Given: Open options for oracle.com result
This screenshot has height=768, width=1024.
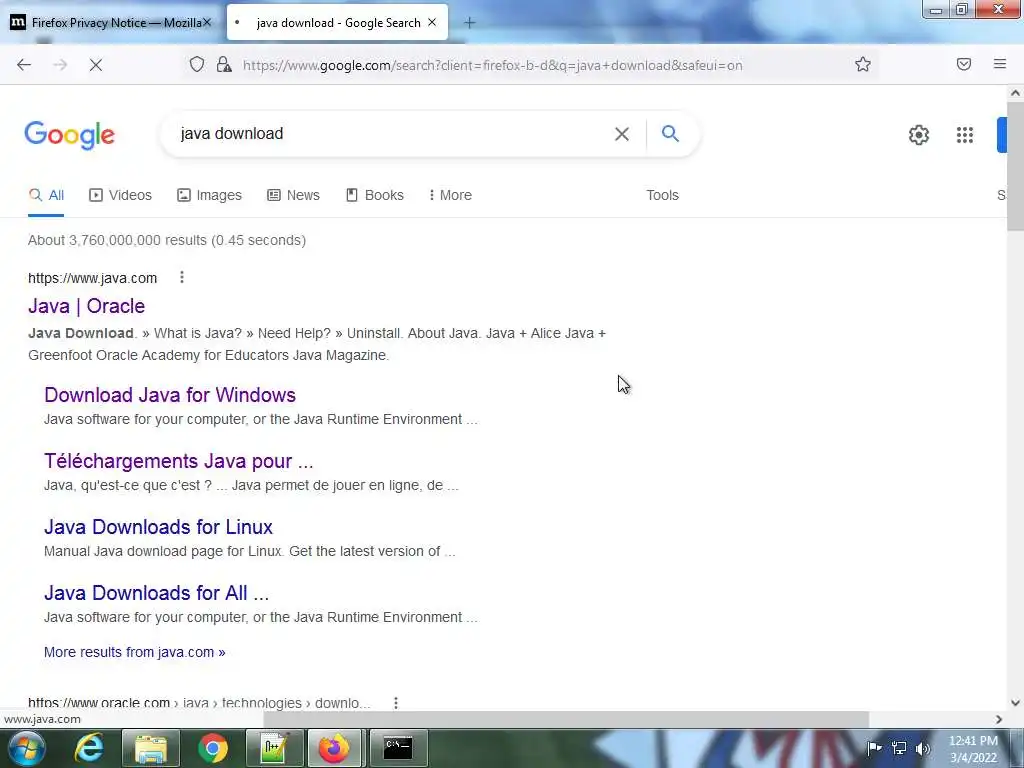Looking at the screenshot, I should [396, 703].
